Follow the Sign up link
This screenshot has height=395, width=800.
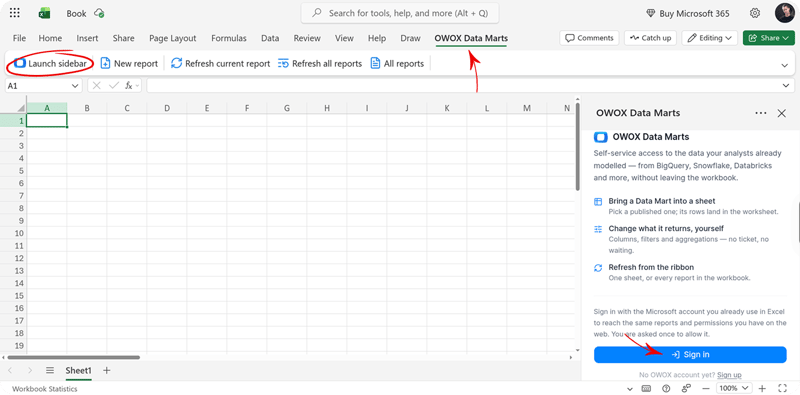tap(729, 375)
